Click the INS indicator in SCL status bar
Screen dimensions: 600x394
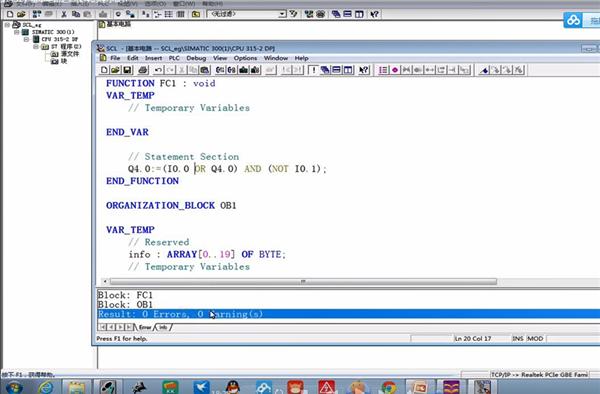point(518,339)
